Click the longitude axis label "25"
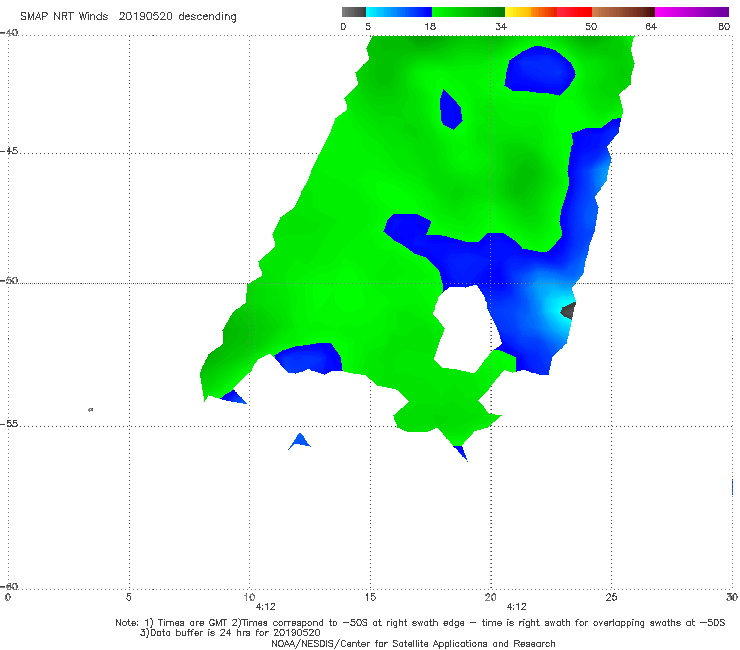The image size is (740, 650). pos(611,597)
